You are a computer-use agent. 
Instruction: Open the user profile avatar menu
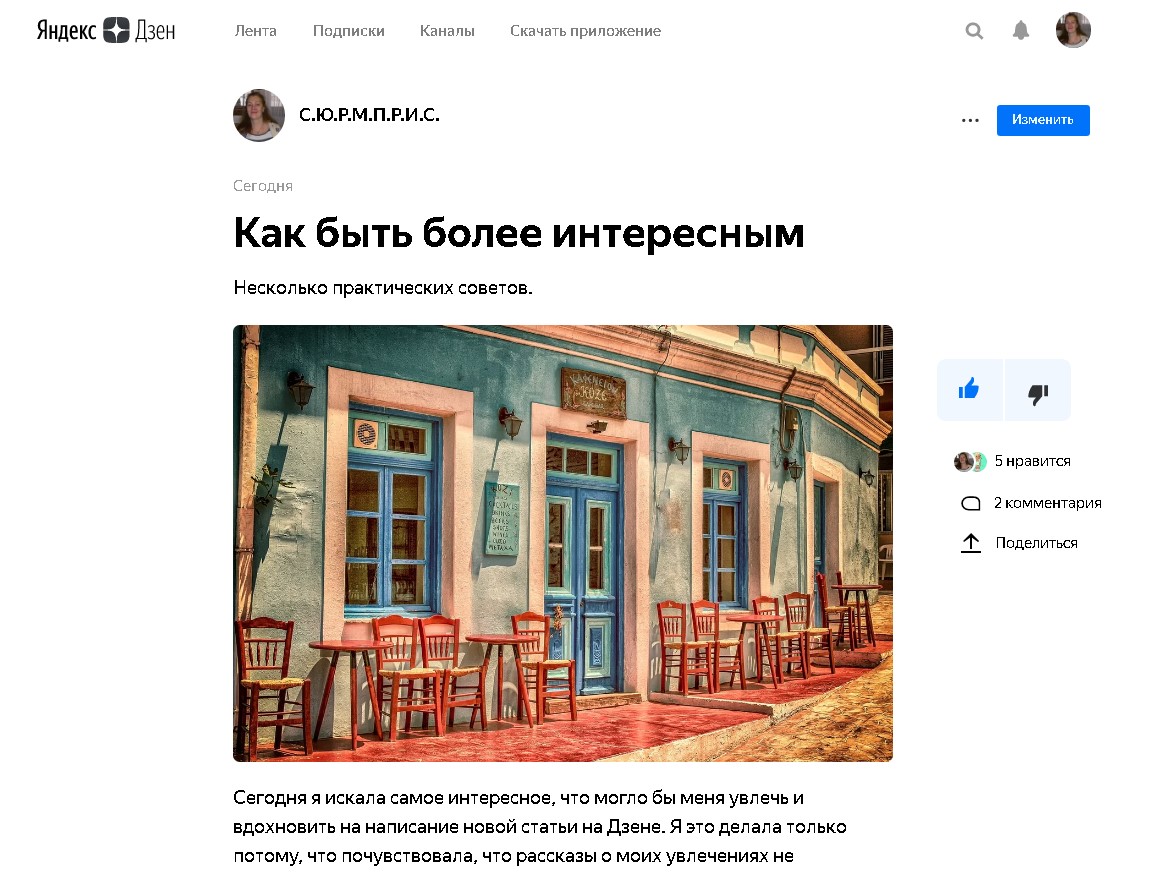point(1073,30)
